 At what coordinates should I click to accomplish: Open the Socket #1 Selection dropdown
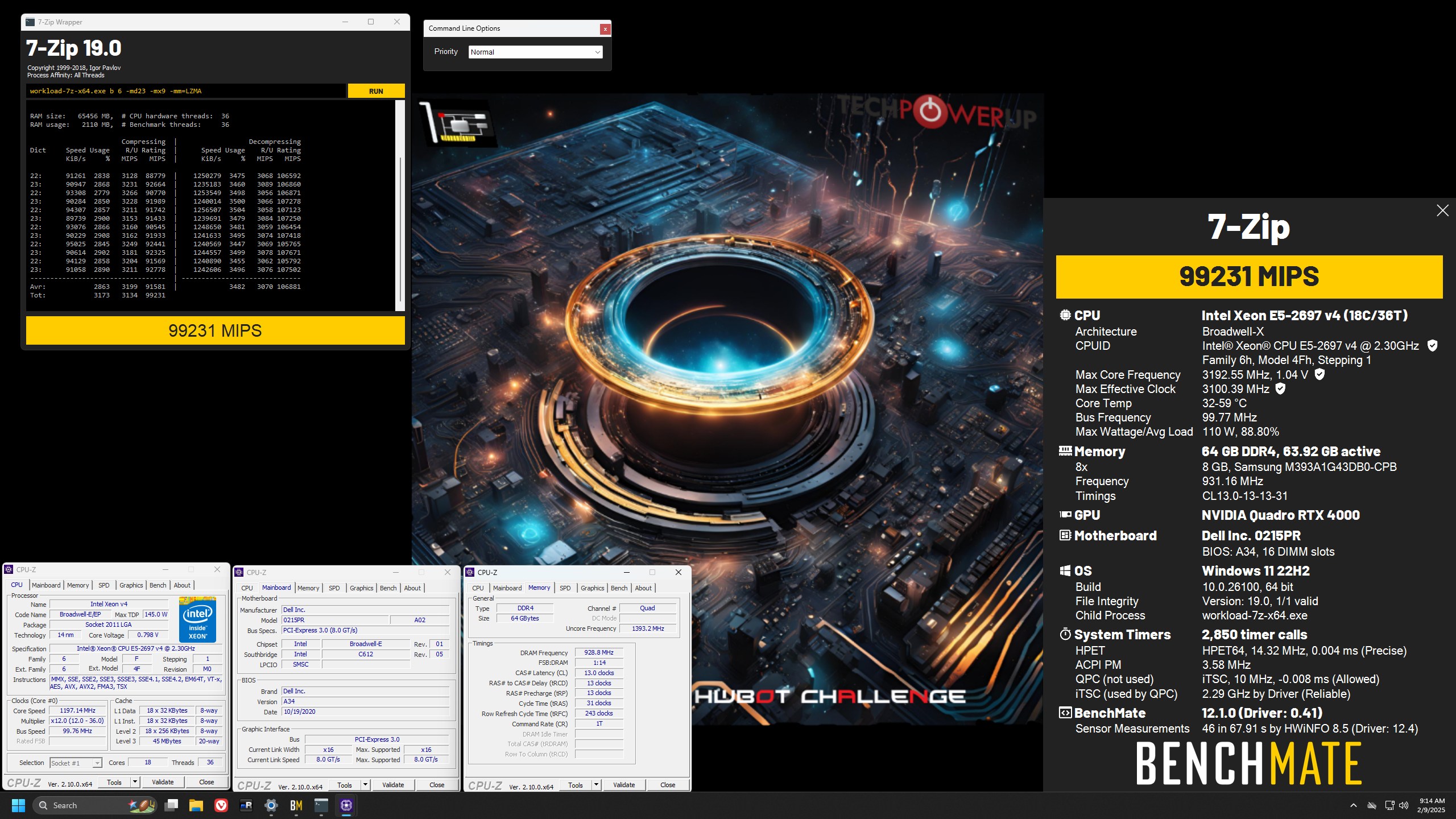(x=76, y=763)
